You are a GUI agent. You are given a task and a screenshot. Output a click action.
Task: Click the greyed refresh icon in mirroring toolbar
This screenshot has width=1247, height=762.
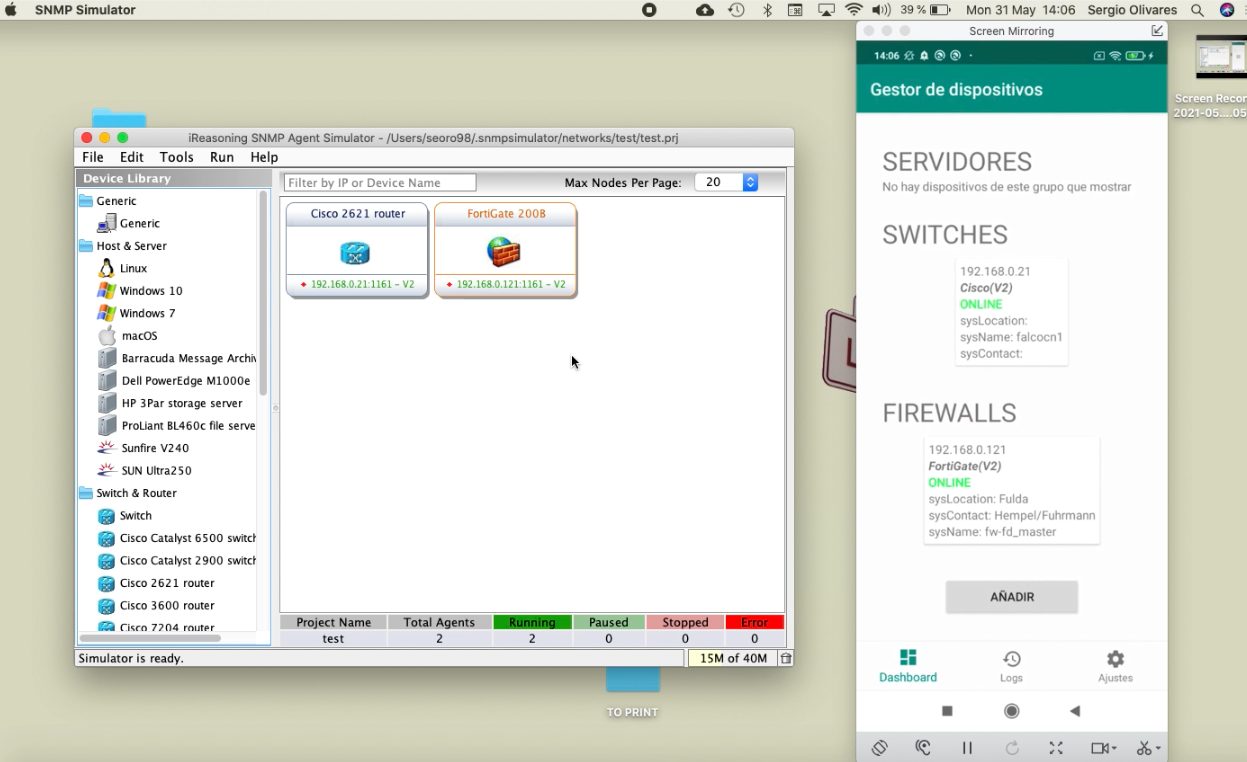coord(1012,748)
